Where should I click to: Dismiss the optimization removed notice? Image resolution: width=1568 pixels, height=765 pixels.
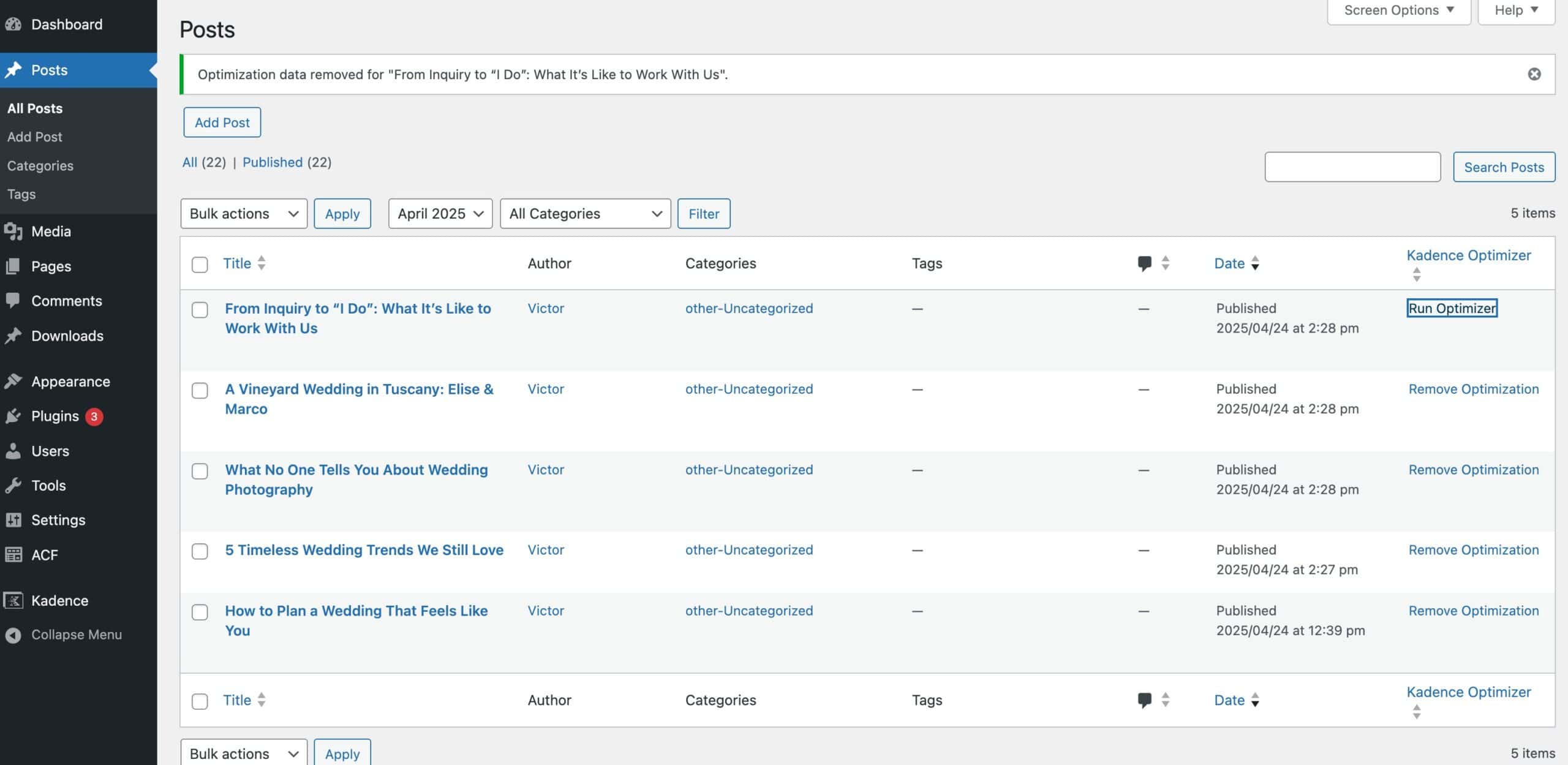1534,74
